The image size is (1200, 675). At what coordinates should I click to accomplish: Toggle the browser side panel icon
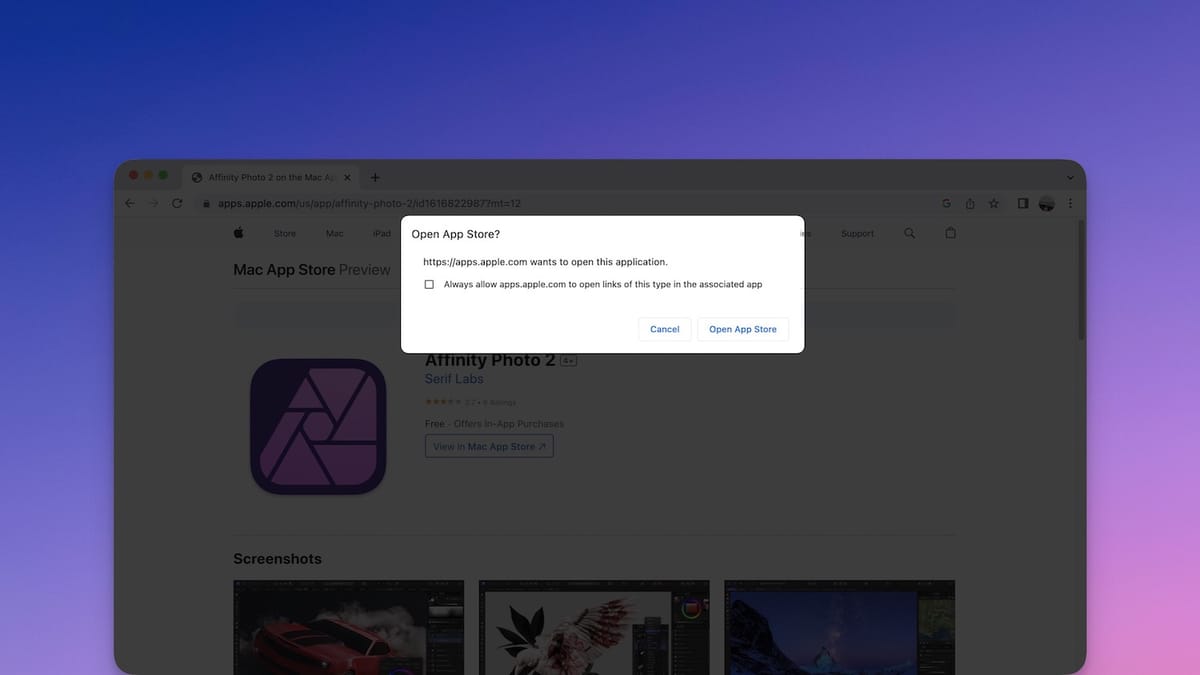coord(1023,203)
